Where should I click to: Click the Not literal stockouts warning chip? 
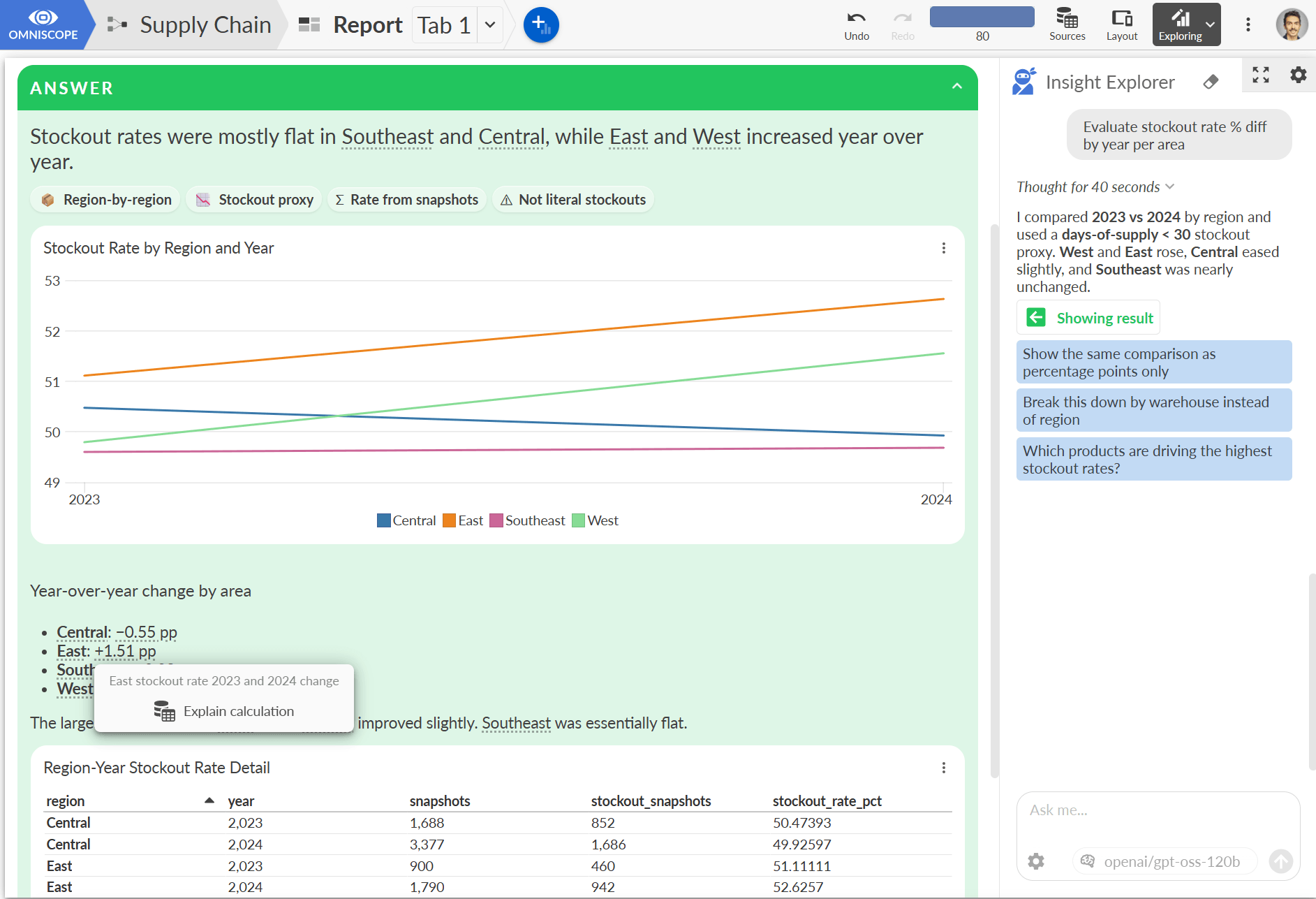point(573,200)
